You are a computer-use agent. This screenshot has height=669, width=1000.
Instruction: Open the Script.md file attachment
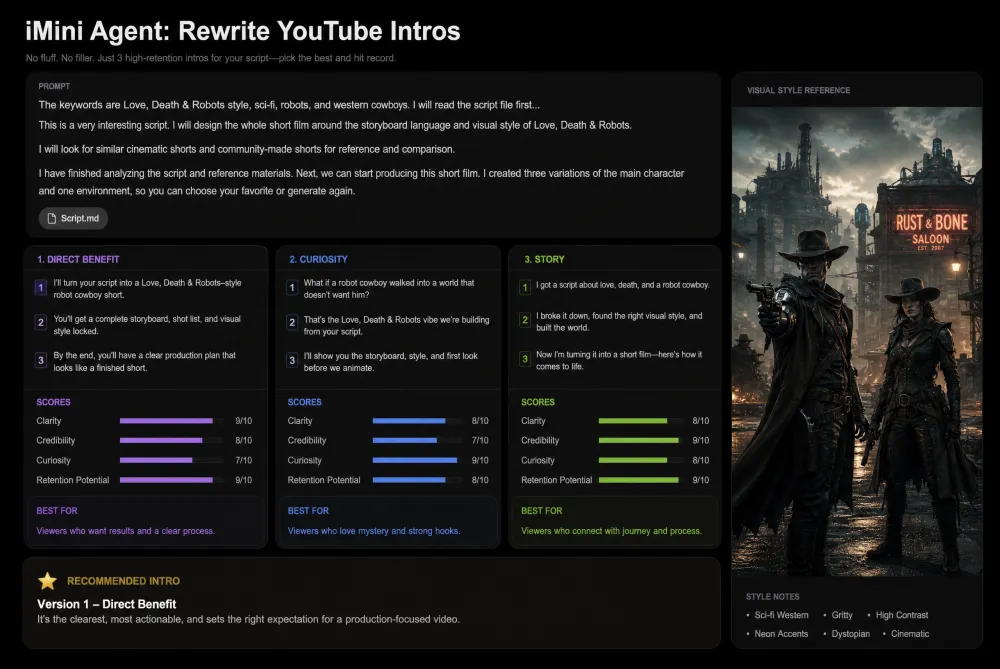(x=73, y=218)
